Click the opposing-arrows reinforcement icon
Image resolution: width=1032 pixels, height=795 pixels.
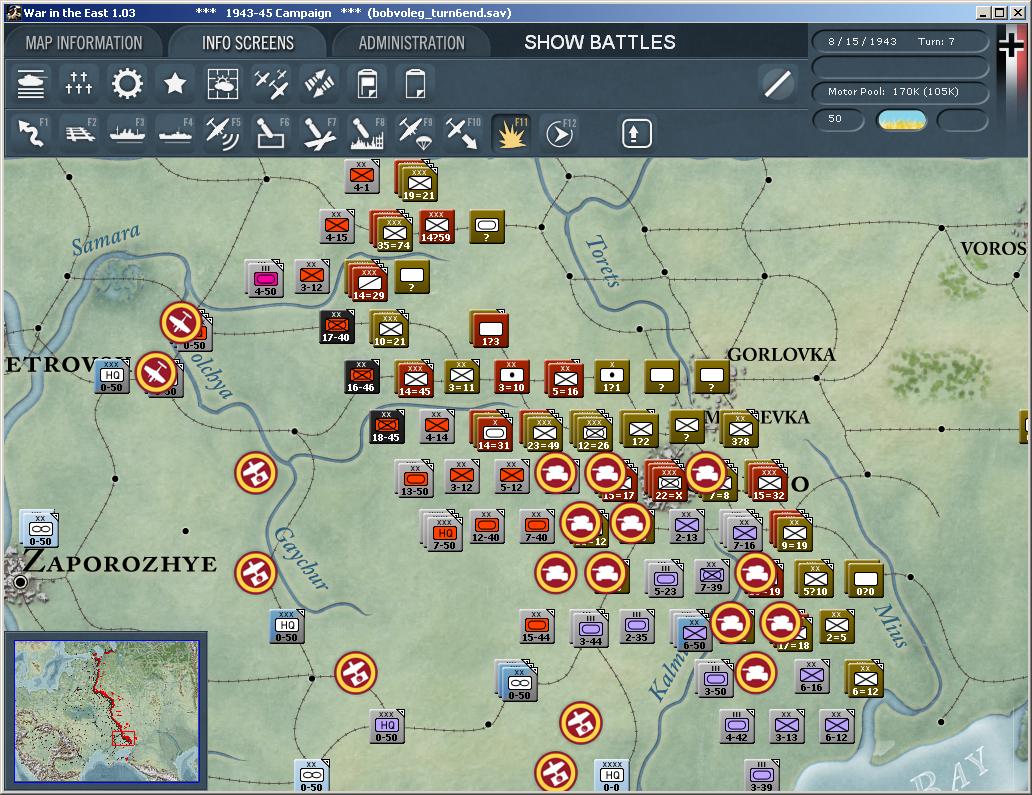[319, 84]
